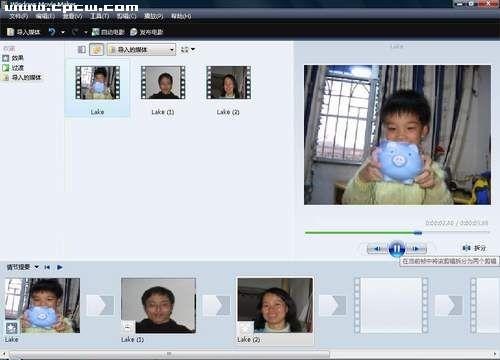The width and height of the screenshot is (500, 360).
Task: Toggle the collections pane folder icon
Action: pos(97,50)
